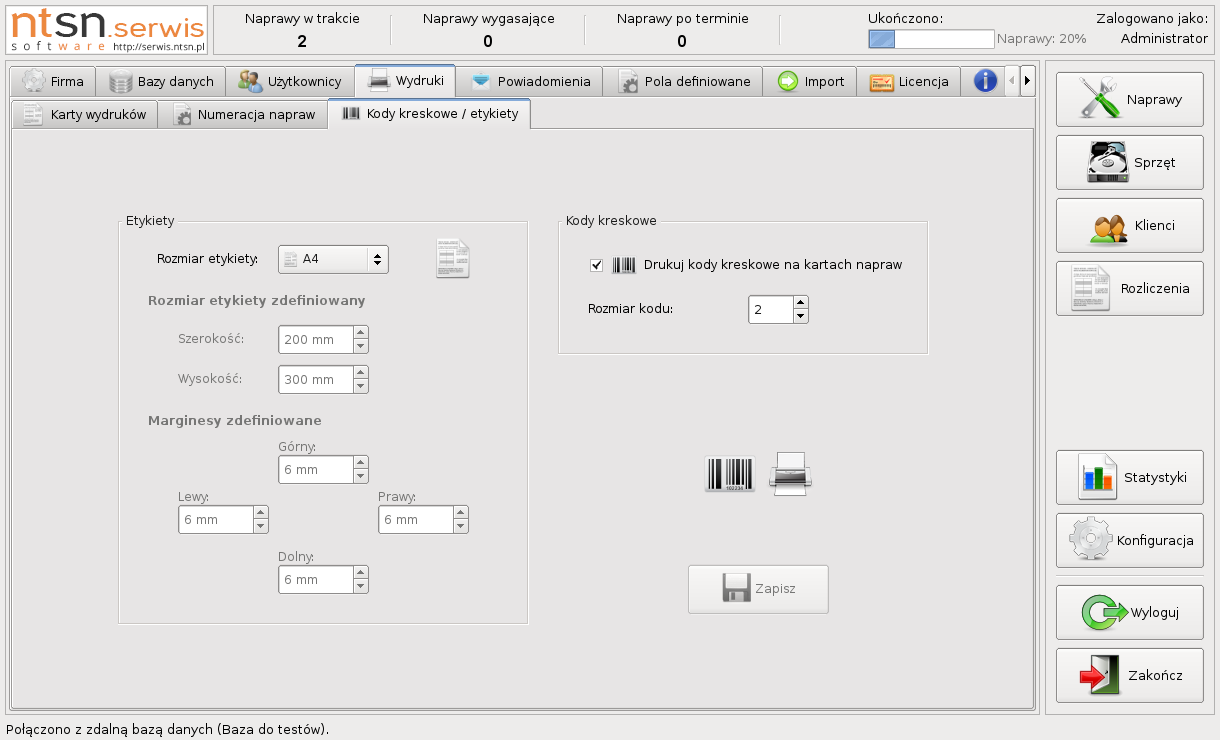
Task: Open the Numeracja napraw subtab
Action: 244,115
